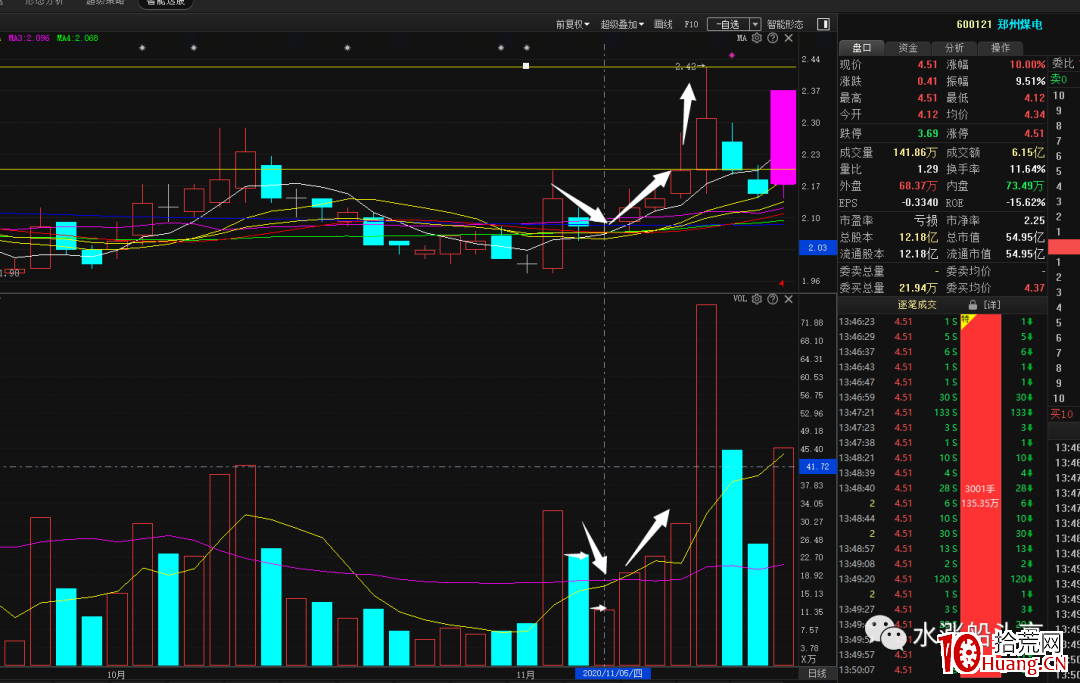The height and width of the screenshot is (683, 1080).
Task: Click the 画线 drawing tool button
Action: (662, 23)
